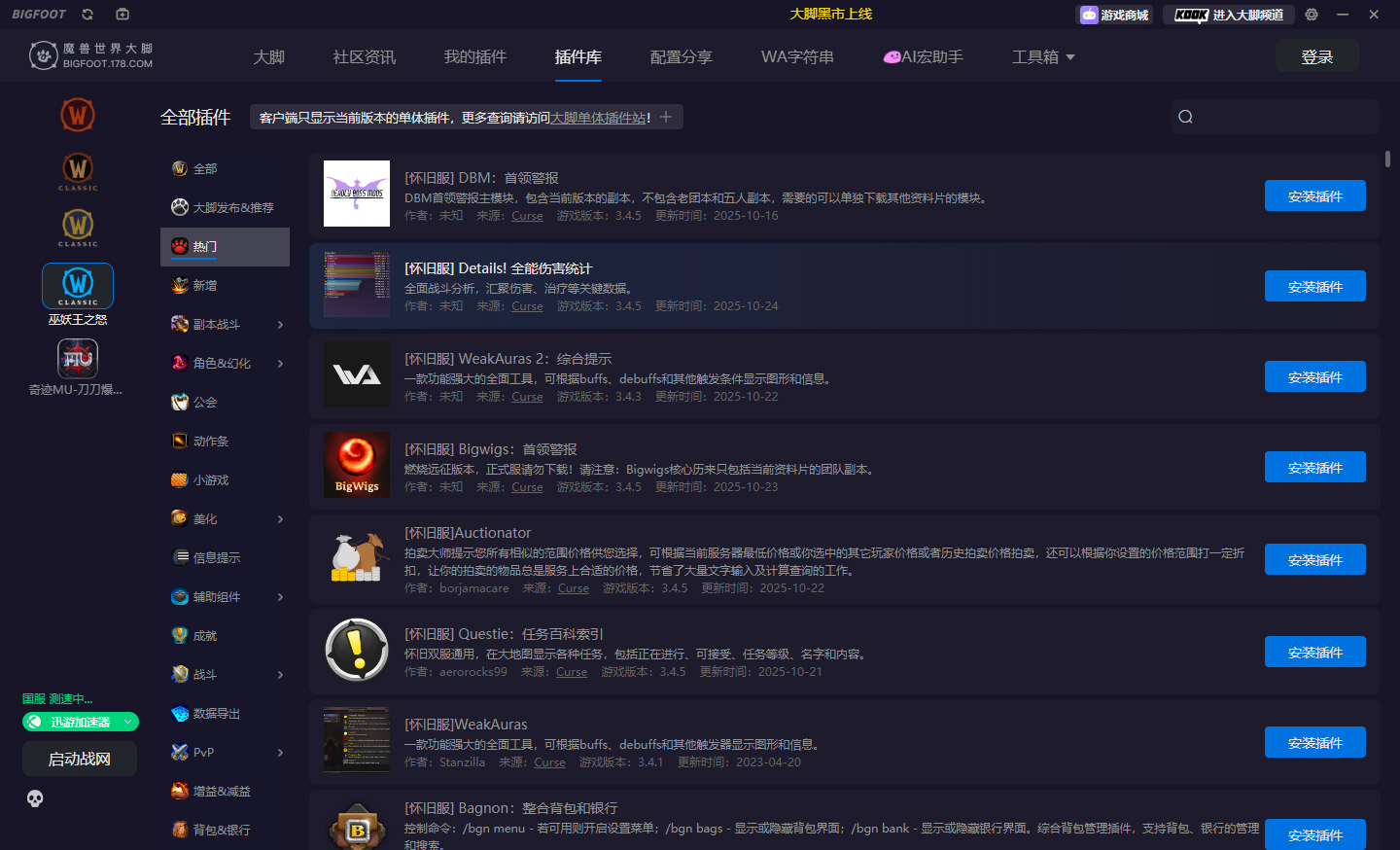Open the 社区资讯 tab
1400x850 pixels.
365,57
